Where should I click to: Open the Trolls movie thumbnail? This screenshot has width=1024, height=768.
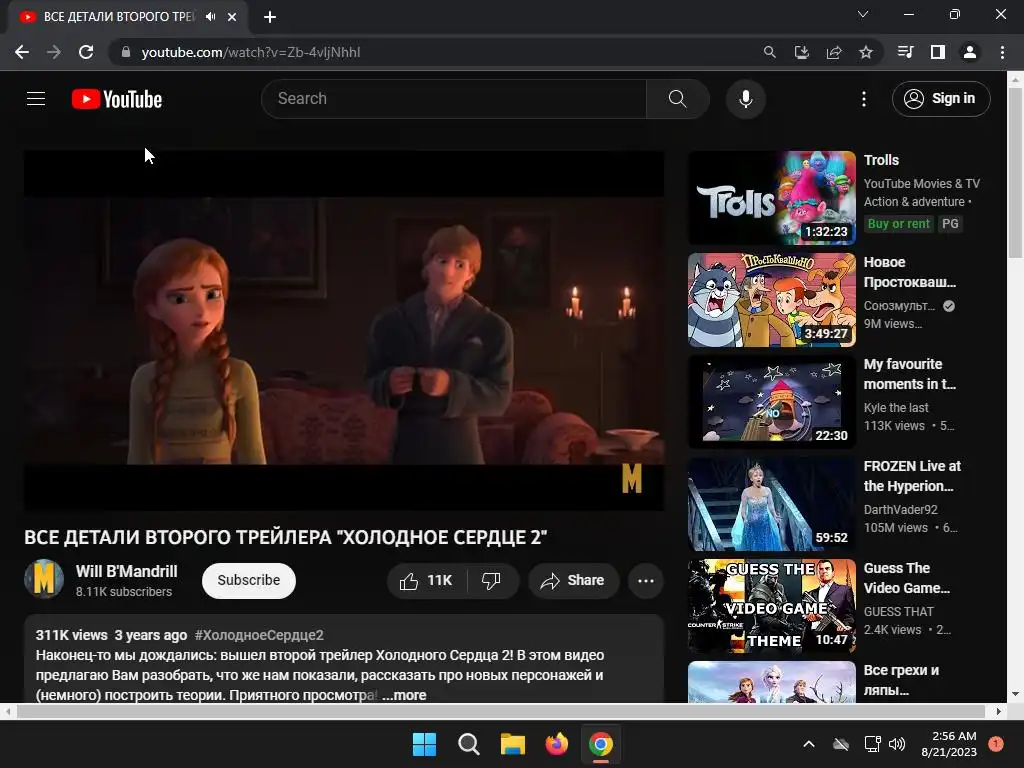coord(772,198)
